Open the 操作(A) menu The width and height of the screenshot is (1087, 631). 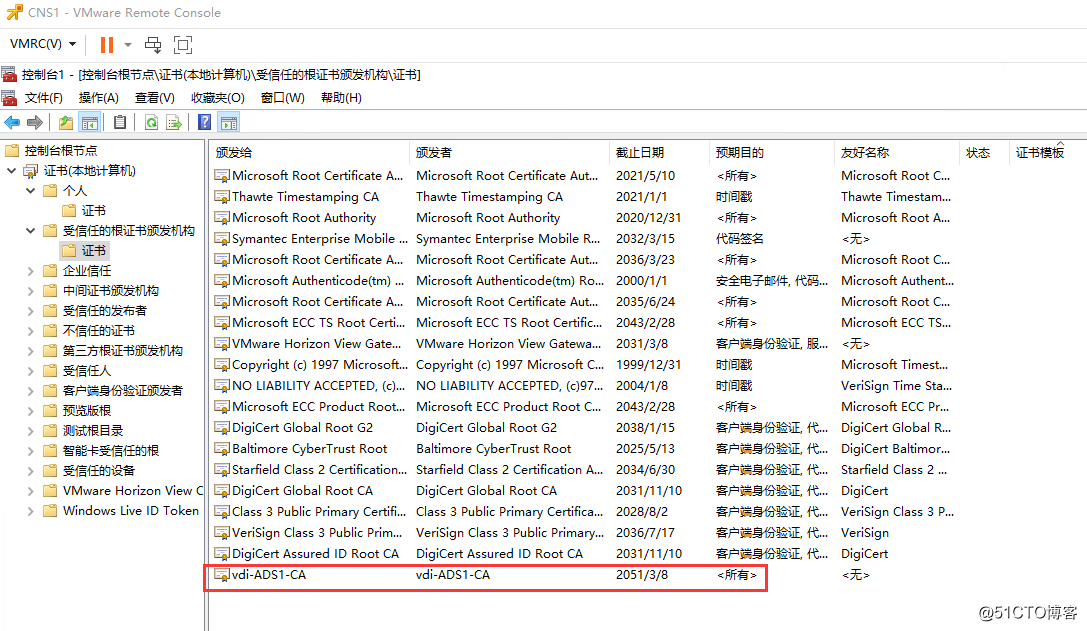(x=98, y=98)
